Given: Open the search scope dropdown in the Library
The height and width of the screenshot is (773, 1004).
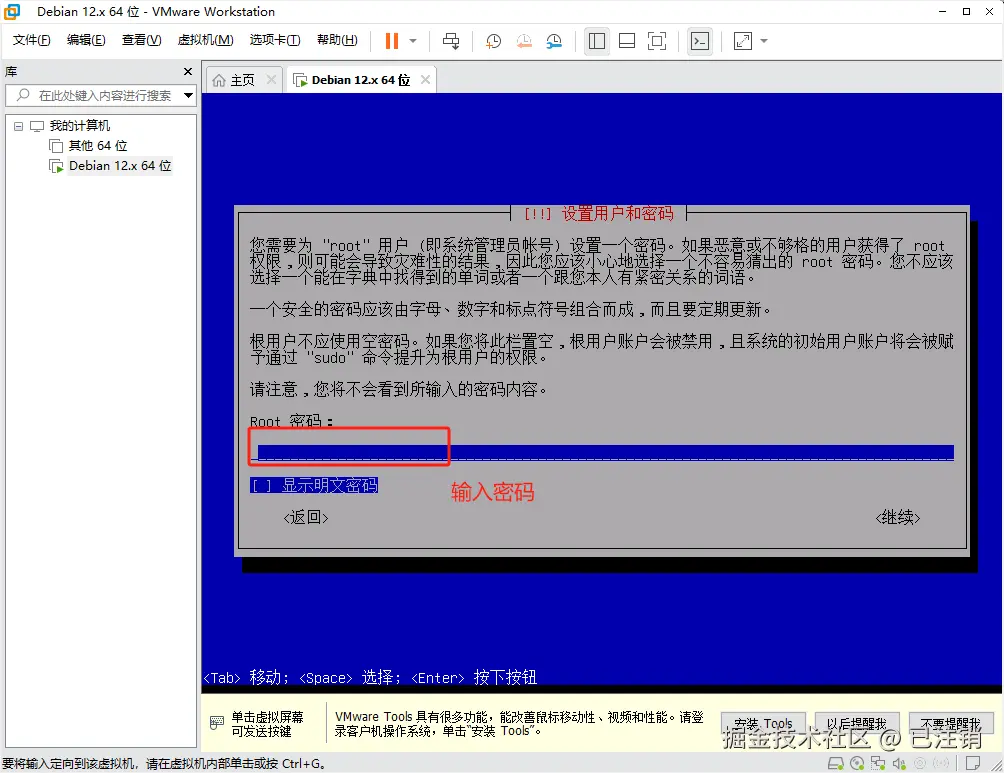Looking at the screenshot, I should coord(188,95).
